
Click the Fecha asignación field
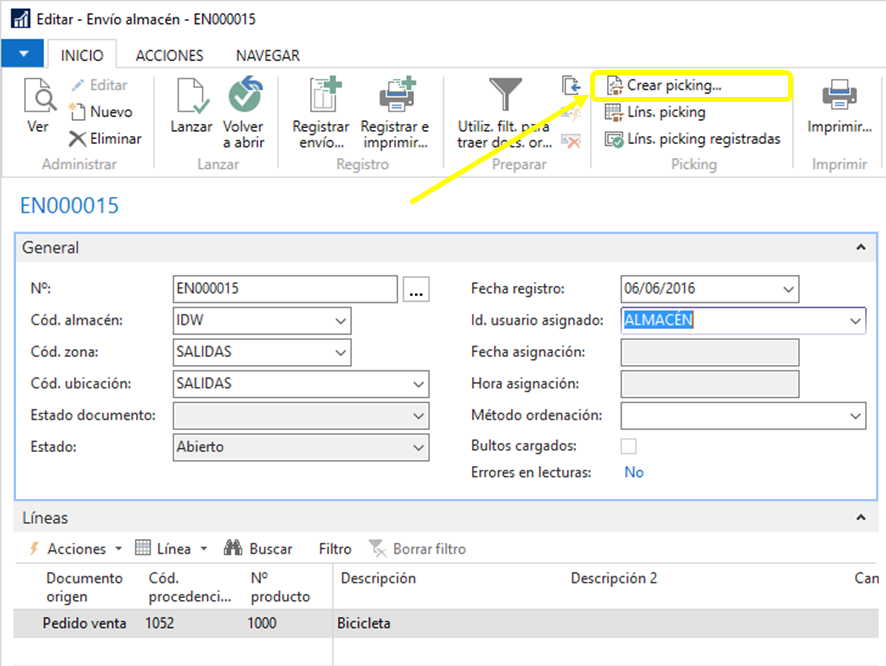pyautogui.click(x=710, y=352)
